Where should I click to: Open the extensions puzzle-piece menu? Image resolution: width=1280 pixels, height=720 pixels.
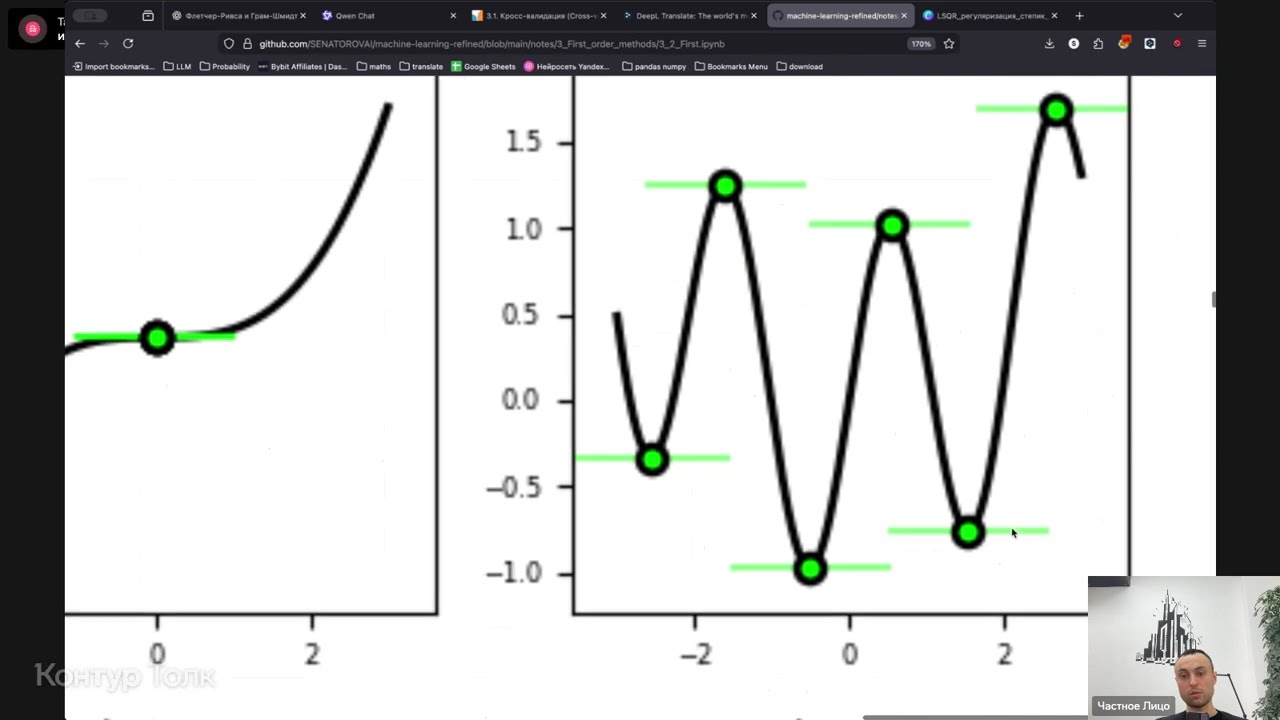[1098, 43]
